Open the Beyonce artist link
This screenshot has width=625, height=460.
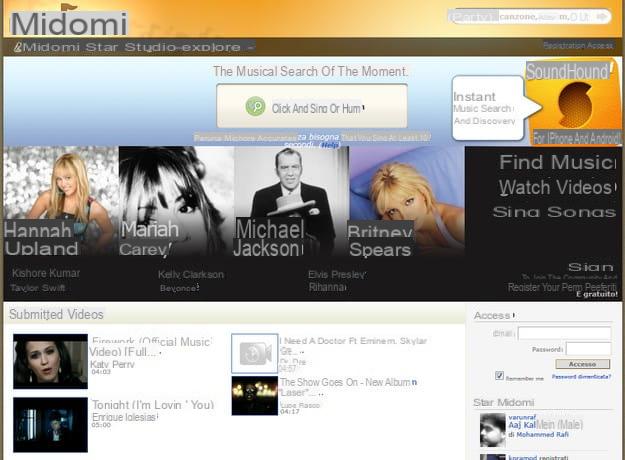pyautogui.click(x=179, y=288)
